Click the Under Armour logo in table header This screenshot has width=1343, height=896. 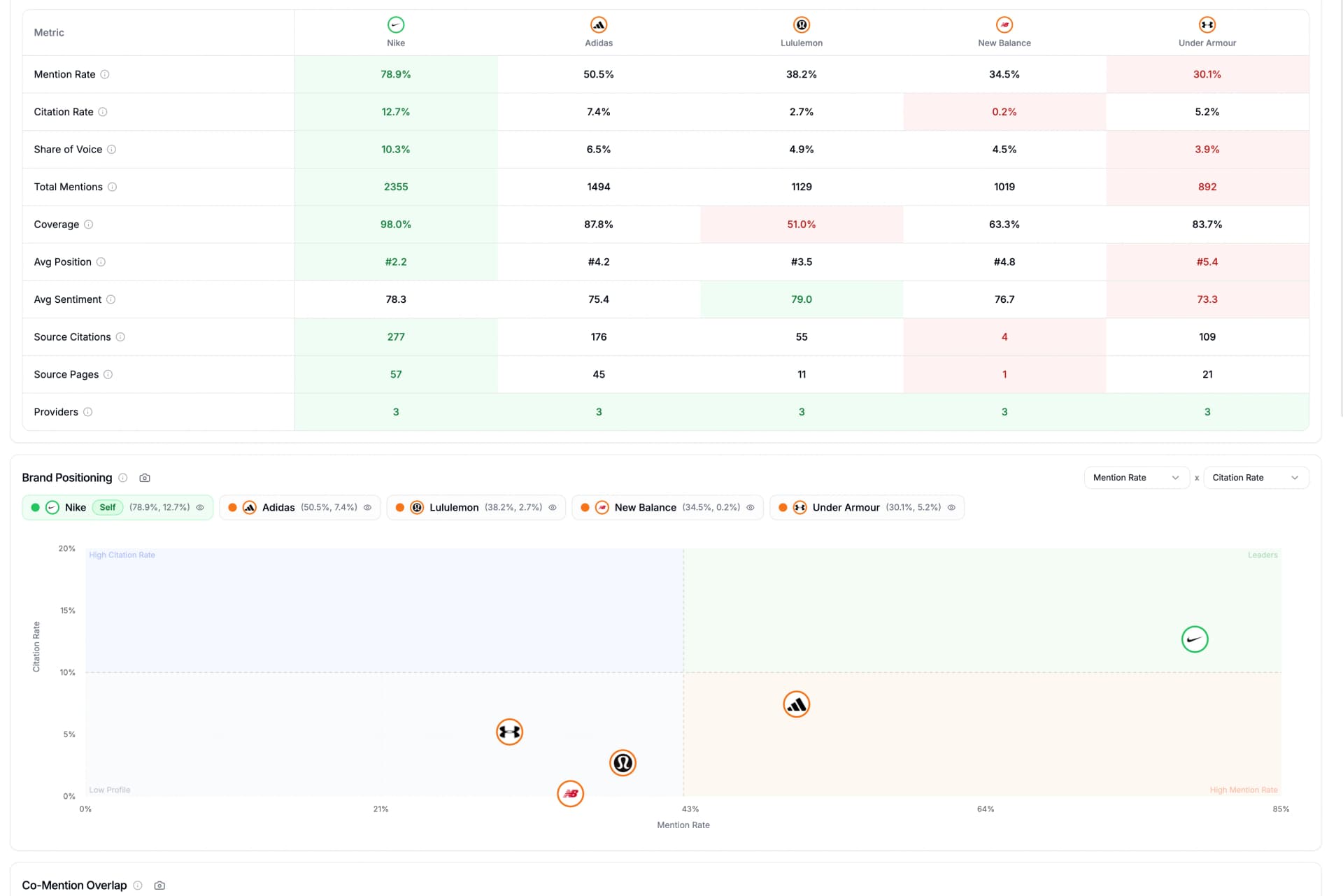[x=1207, y=25]
